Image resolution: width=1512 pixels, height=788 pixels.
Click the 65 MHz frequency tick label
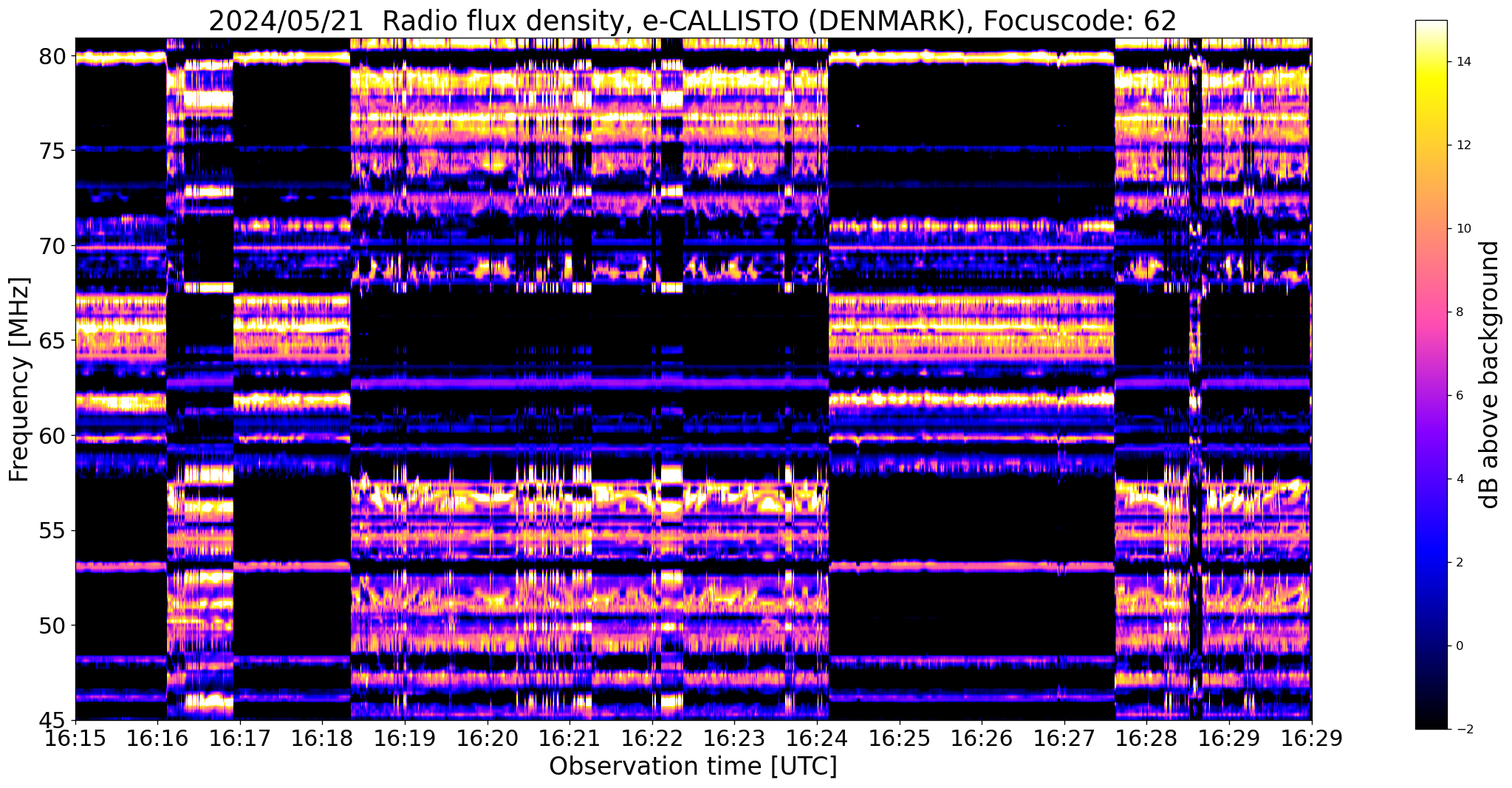[52, 341]
